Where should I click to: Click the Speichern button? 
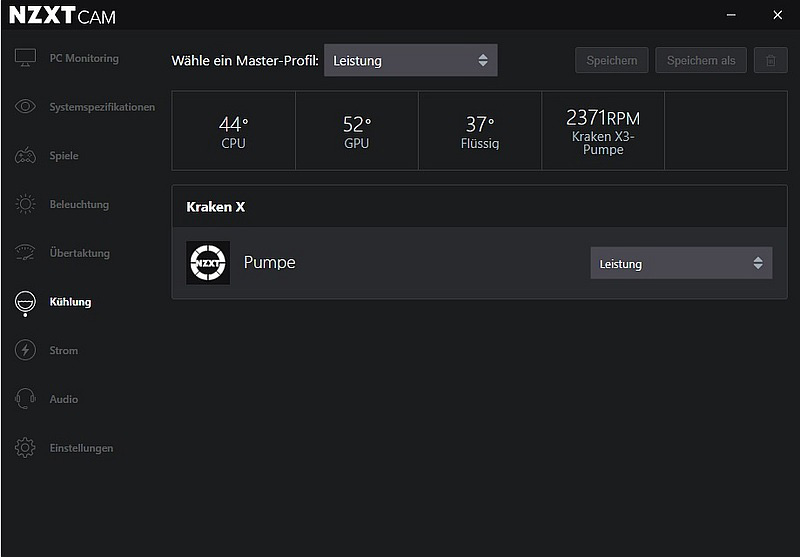(612, 60)
